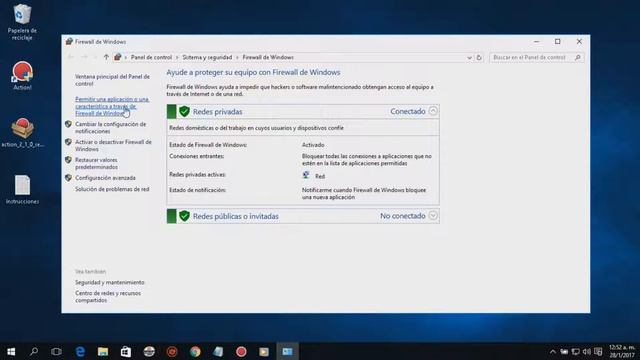This screenshot has height=360, width=640.
Task: Click the search magnifier in Control Panel search
Action: tap(578, 58)
